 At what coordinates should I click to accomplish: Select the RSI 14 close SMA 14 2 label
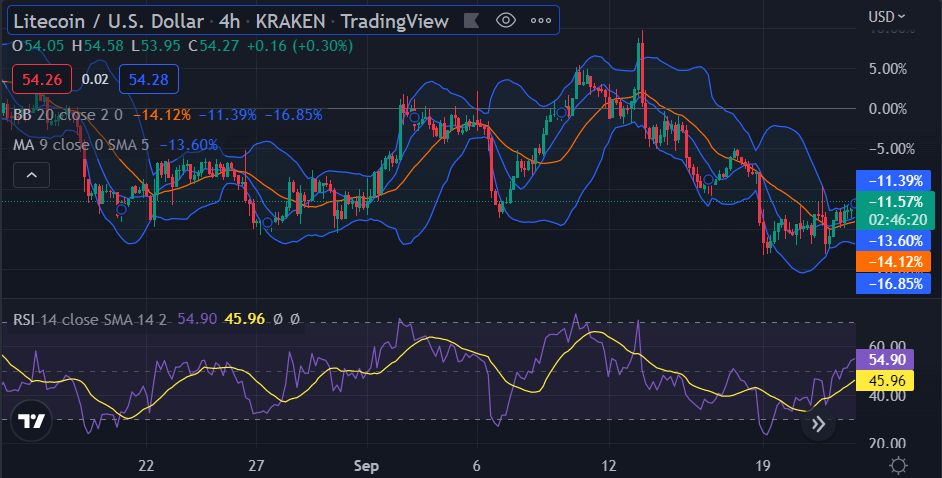90,319
